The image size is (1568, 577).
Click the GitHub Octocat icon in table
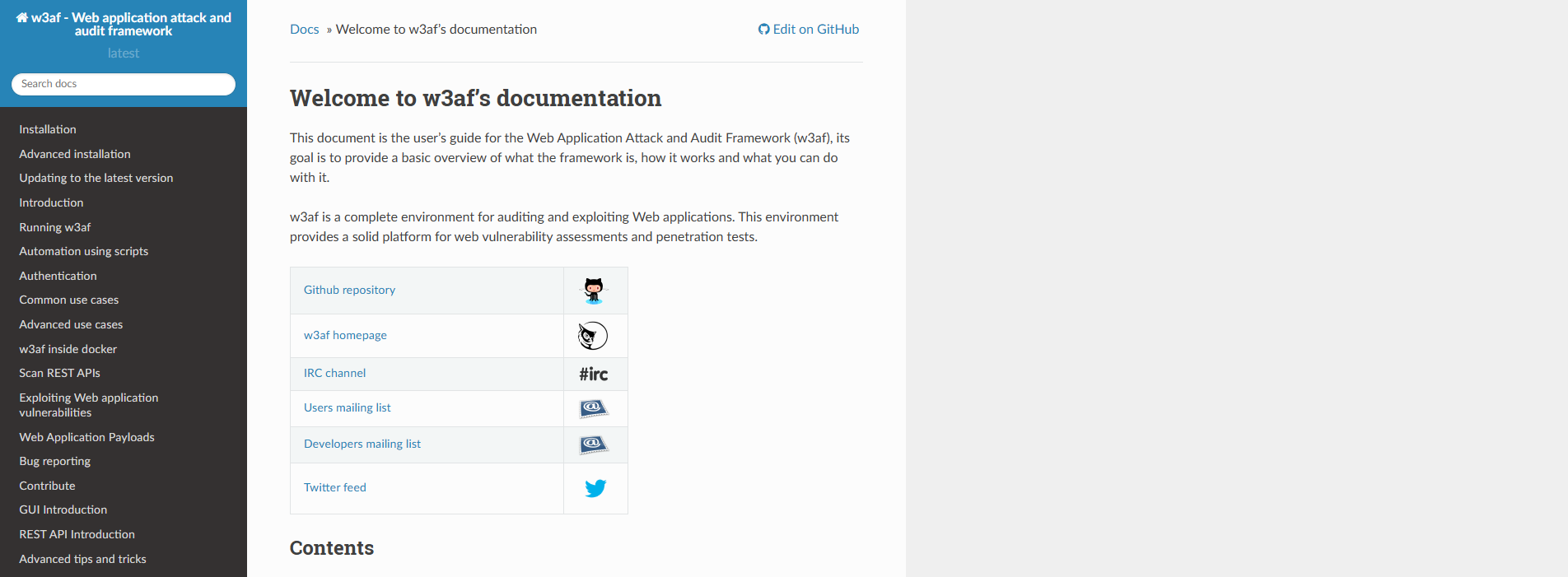click(594, 291)
